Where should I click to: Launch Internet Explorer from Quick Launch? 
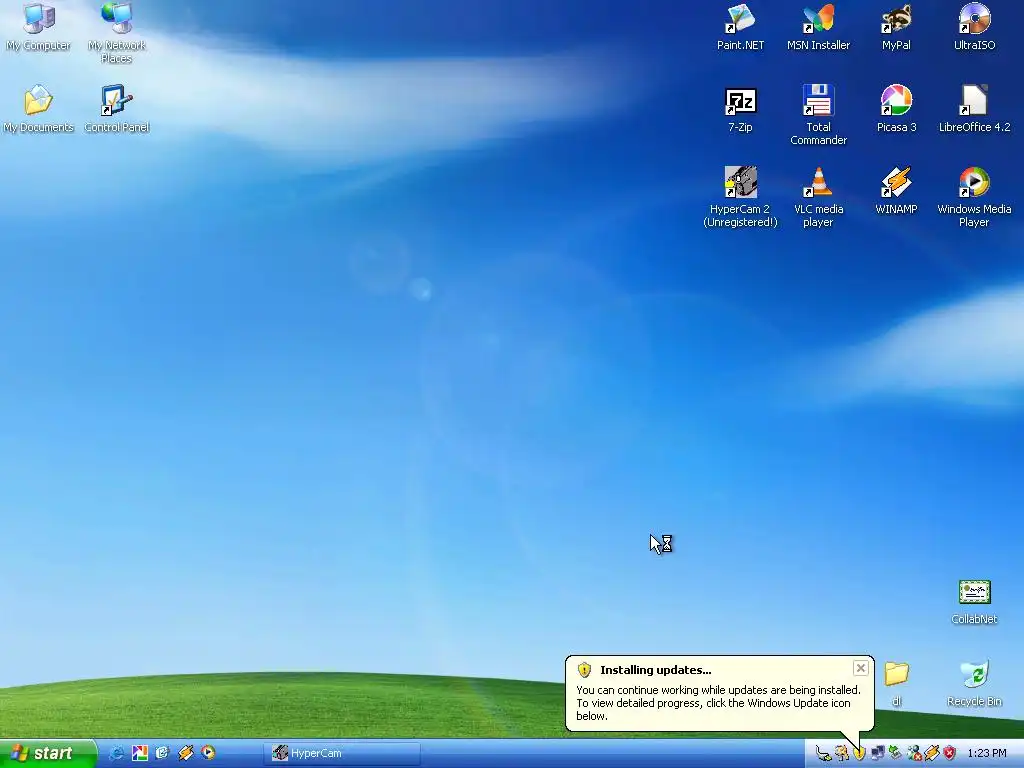point(116,753)
